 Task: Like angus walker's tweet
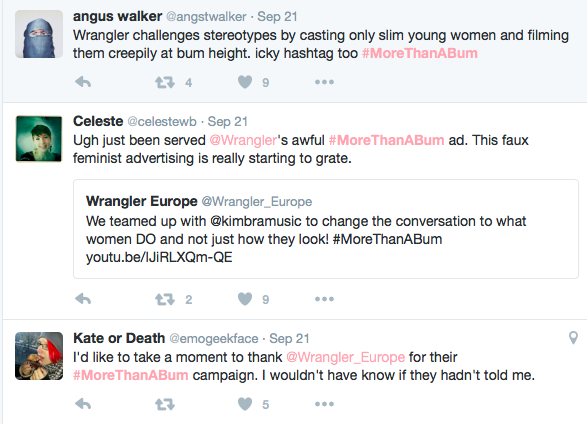click(x=245, y=82)
